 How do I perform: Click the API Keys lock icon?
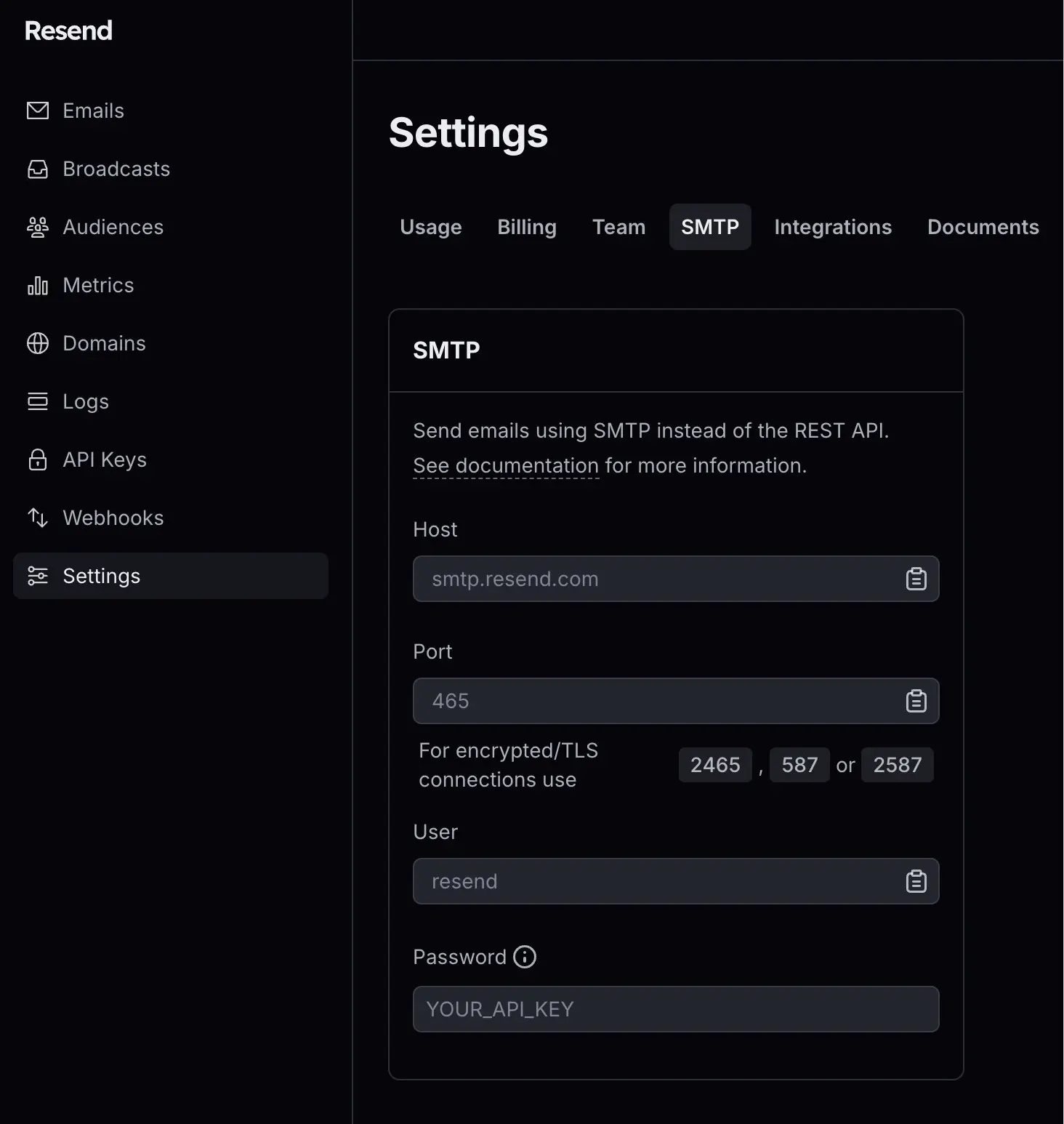38,459
